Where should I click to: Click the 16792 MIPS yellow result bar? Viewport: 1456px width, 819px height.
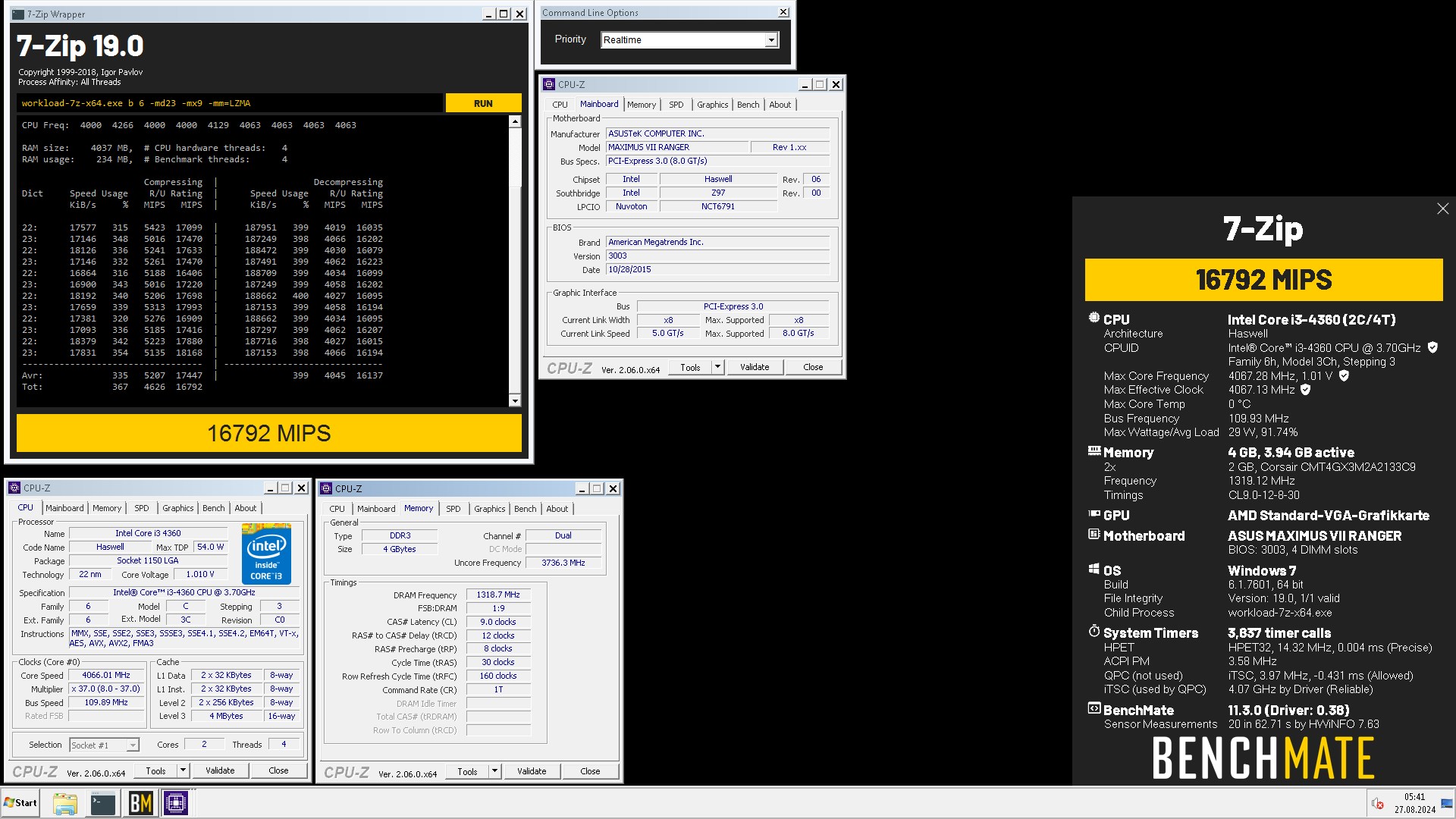point(269,433)
